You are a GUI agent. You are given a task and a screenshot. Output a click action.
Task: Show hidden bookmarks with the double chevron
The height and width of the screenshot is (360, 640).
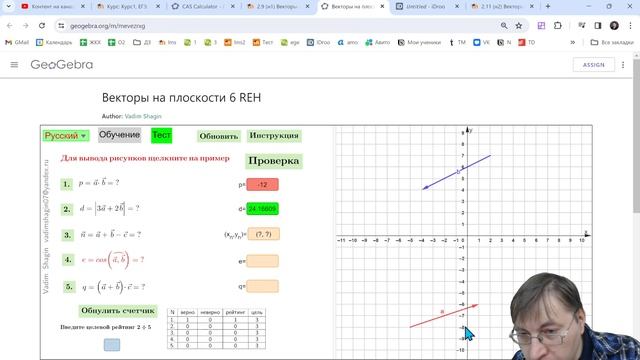pyautogui.click(x=573, y=42)
